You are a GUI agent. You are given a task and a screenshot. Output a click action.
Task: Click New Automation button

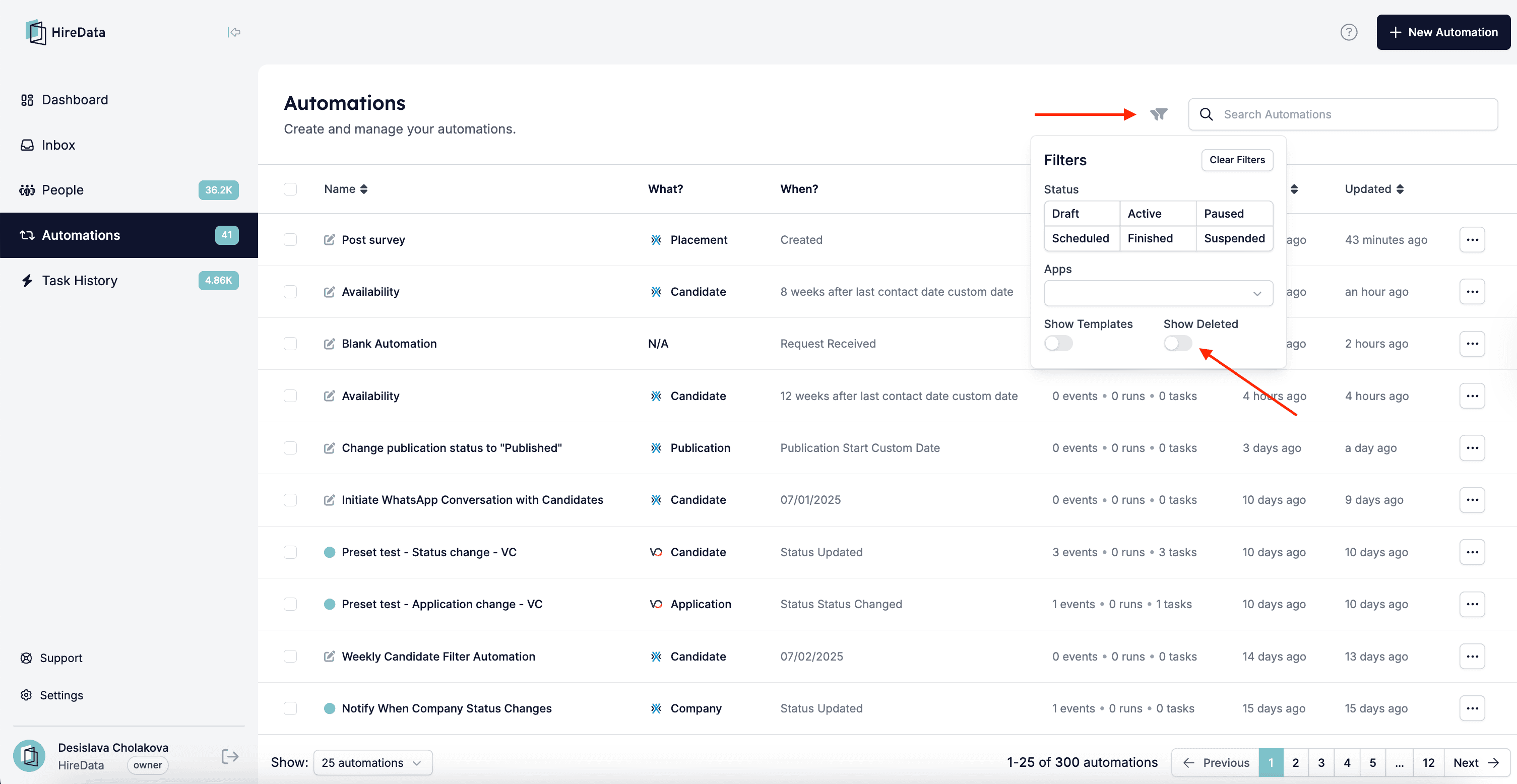(1443, 32)
